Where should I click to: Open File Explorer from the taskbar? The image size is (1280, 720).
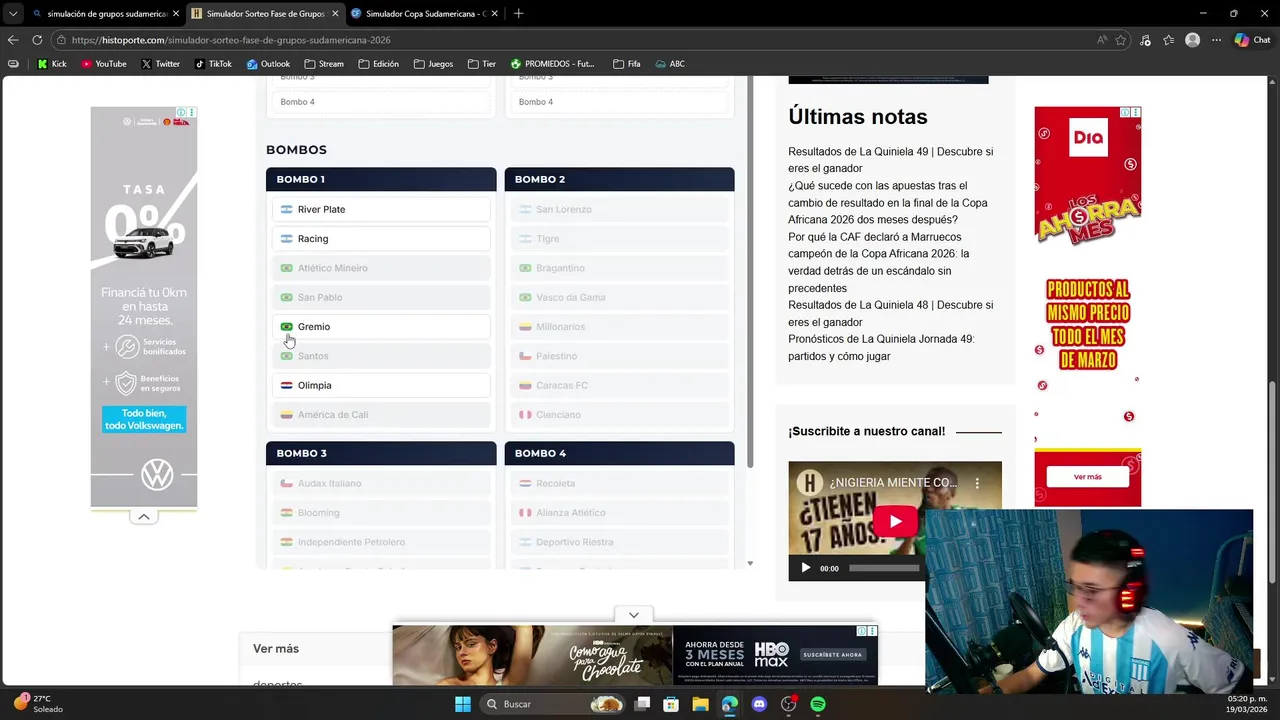700,704
